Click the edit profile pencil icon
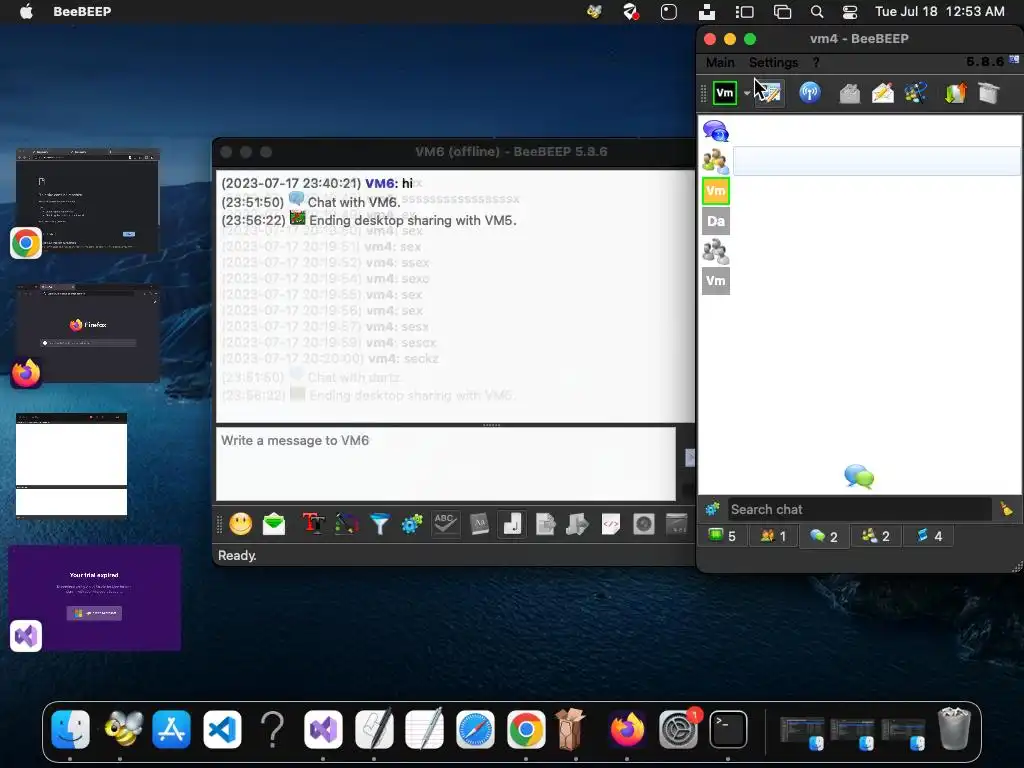The height and width of the screenshot is (768, 1024). point(769,93)
